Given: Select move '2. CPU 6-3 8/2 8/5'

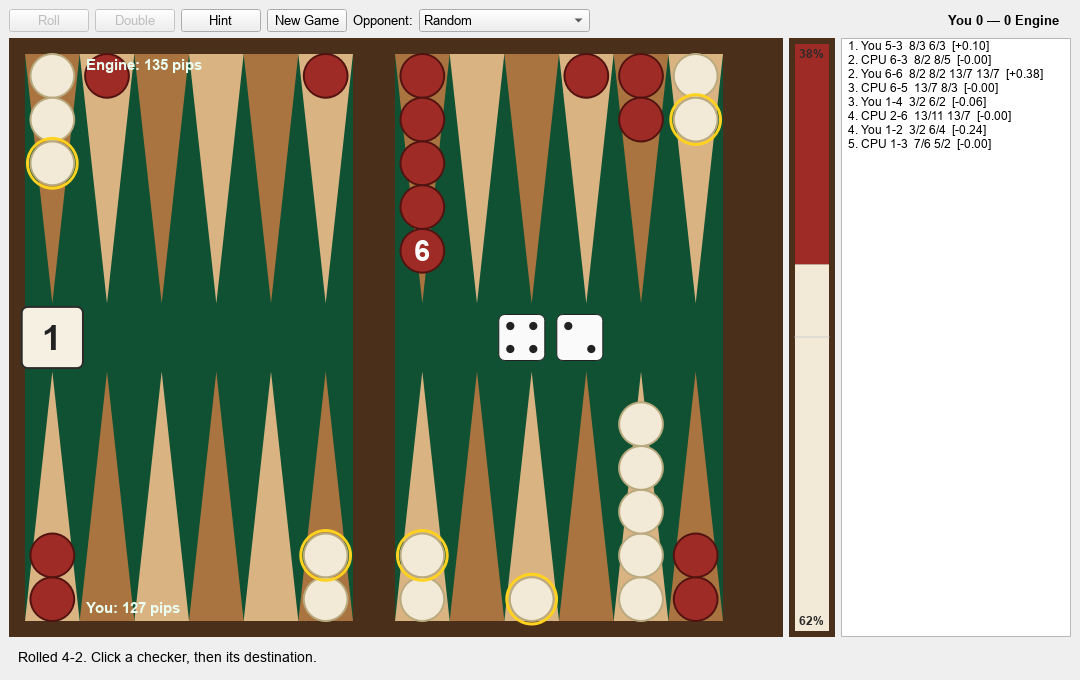Looking at the screenshot, I should tap(920, 60).
